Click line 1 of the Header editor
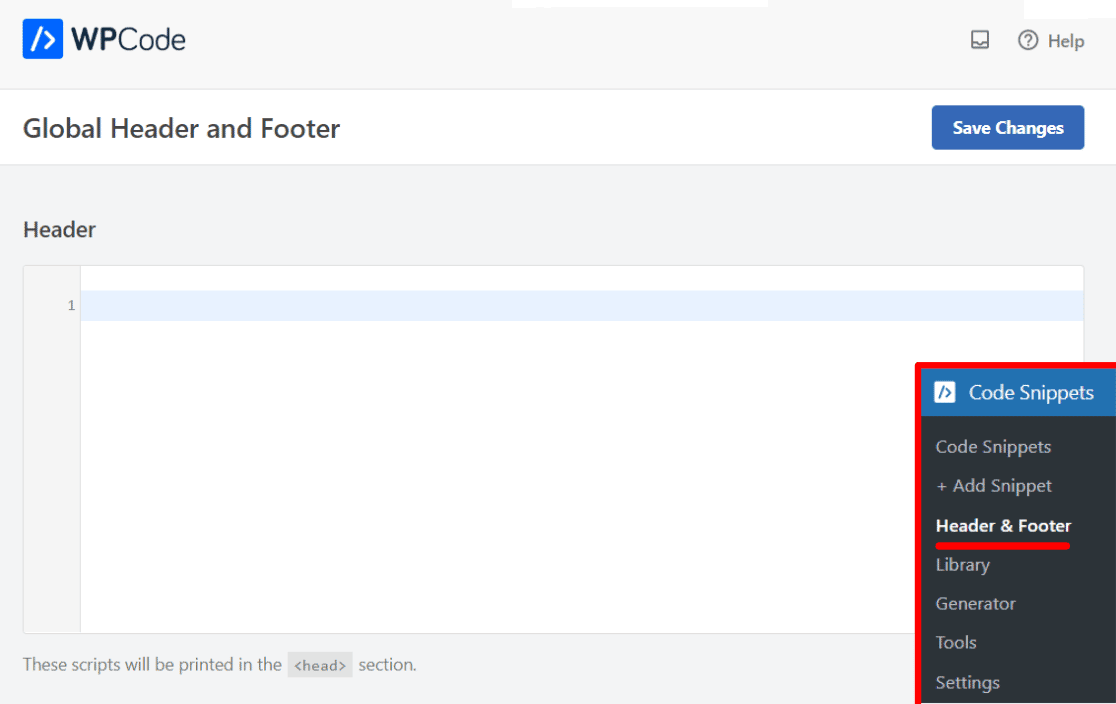Image resolution: width=1116 pixels, height=704 pixels. click(400, 305)
